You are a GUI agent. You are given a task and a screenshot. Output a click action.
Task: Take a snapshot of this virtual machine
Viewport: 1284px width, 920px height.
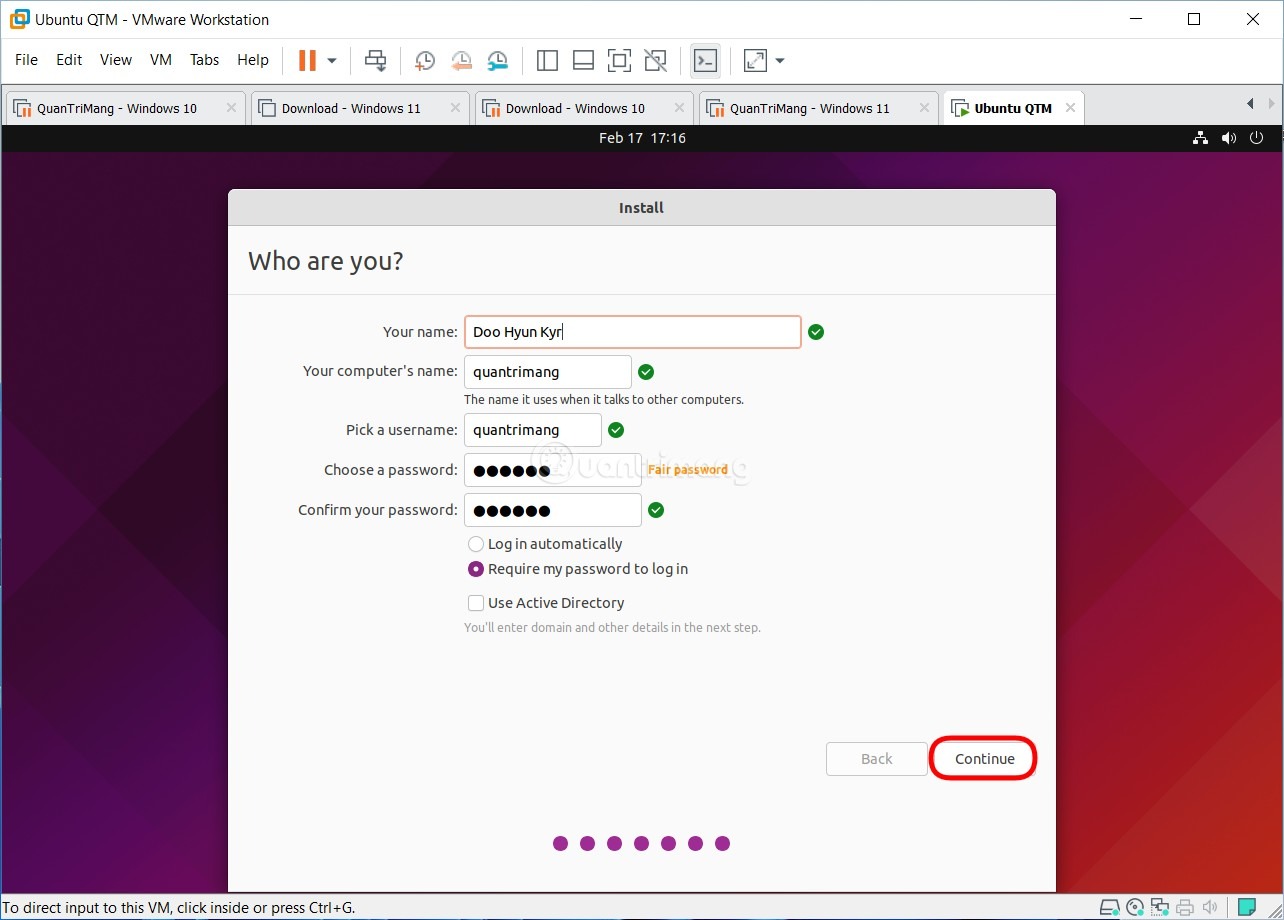tap(425, 61)
